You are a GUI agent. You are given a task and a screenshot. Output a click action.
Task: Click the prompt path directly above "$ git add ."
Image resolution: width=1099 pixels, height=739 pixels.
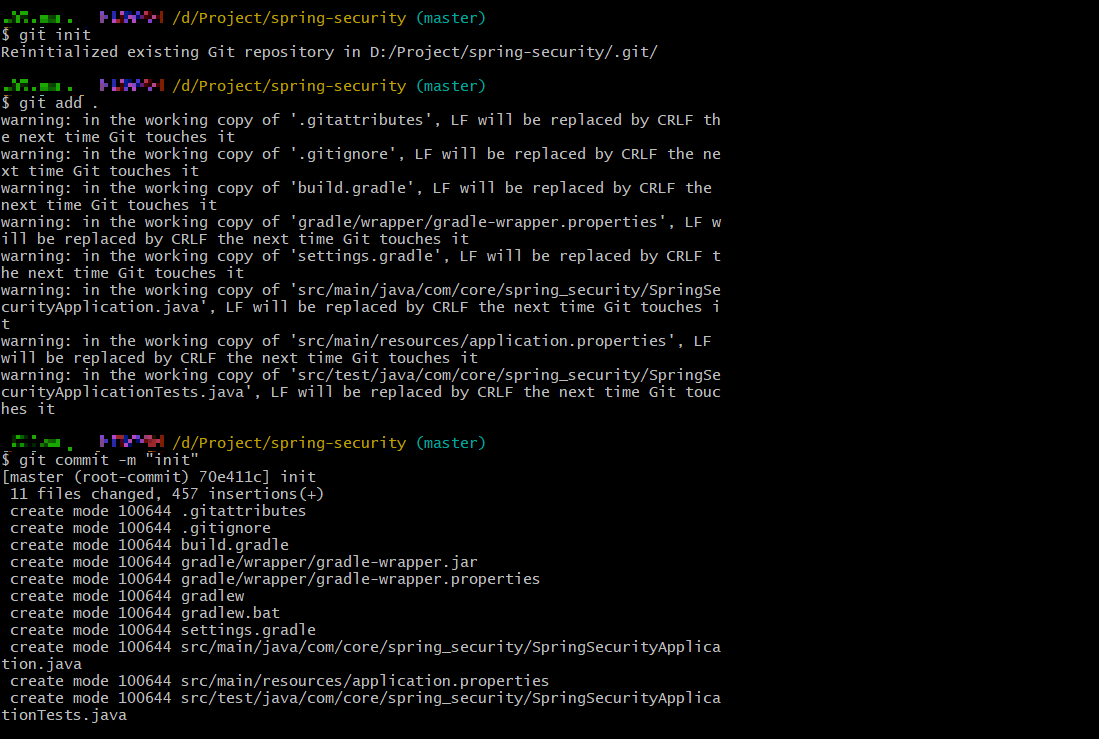click(x=289, y=86)
